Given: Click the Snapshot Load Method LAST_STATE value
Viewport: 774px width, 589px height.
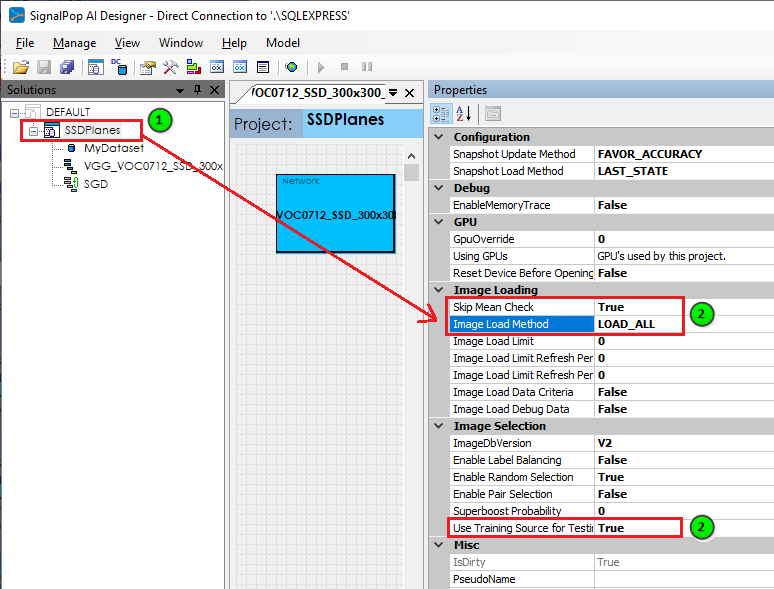Looking at the screenshot, I should click(684, 171).
